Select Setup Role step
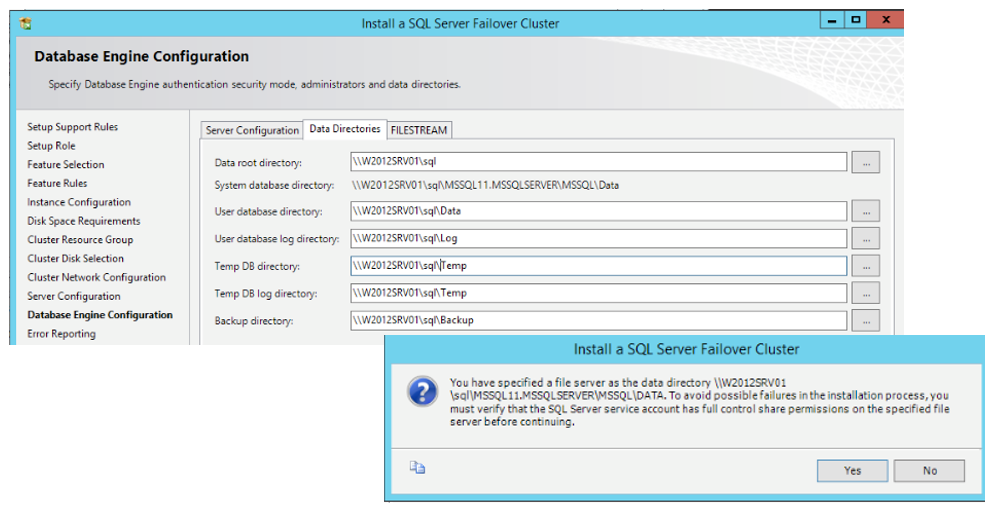The width and height of the screenshot is (999, 515). (x=52, y=146)
